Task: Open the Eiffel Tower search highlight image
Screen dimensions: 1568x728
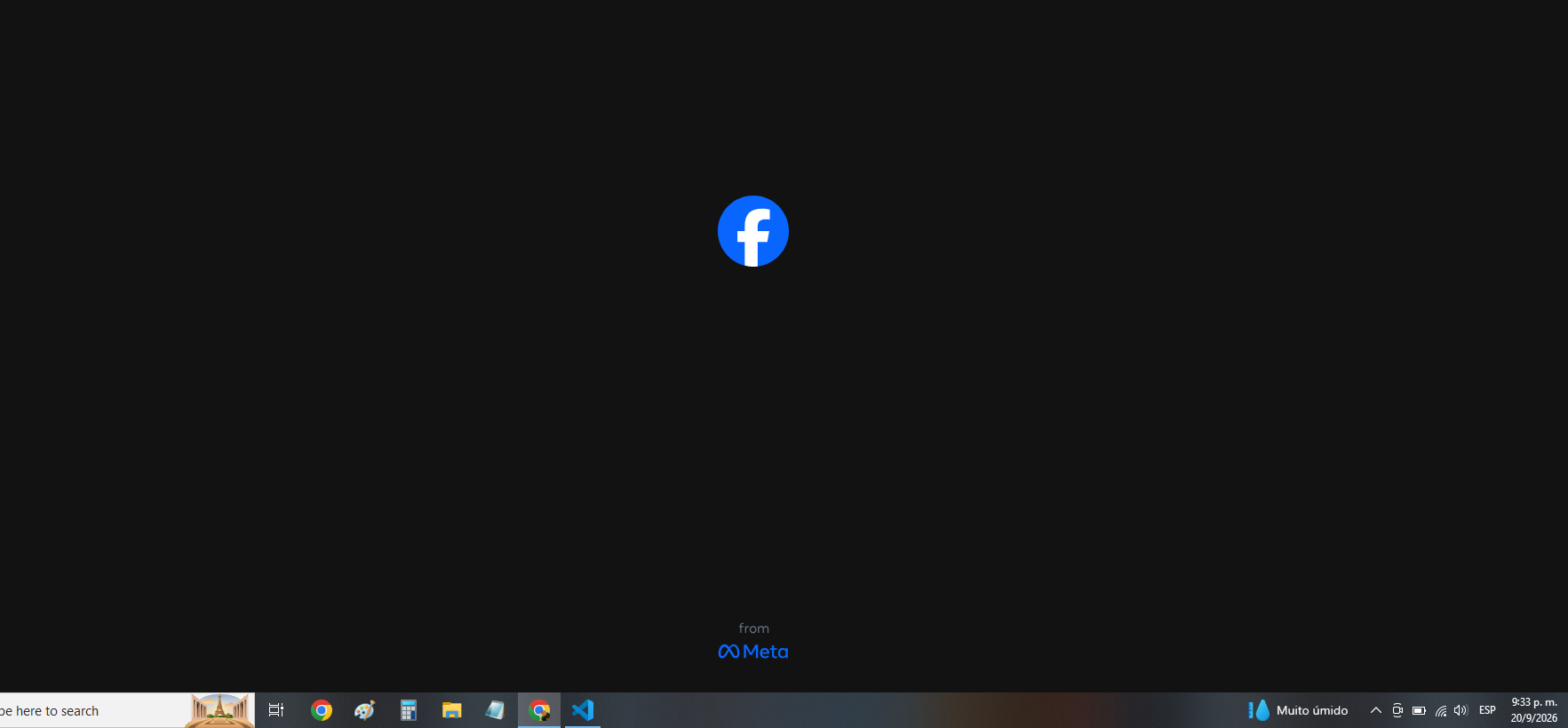Action: [x=219, y=710]
